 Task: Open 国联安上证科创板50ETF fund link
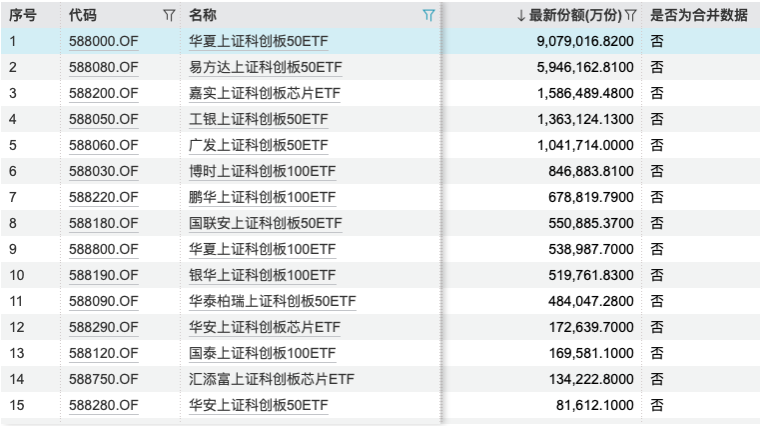click(266, 223)
